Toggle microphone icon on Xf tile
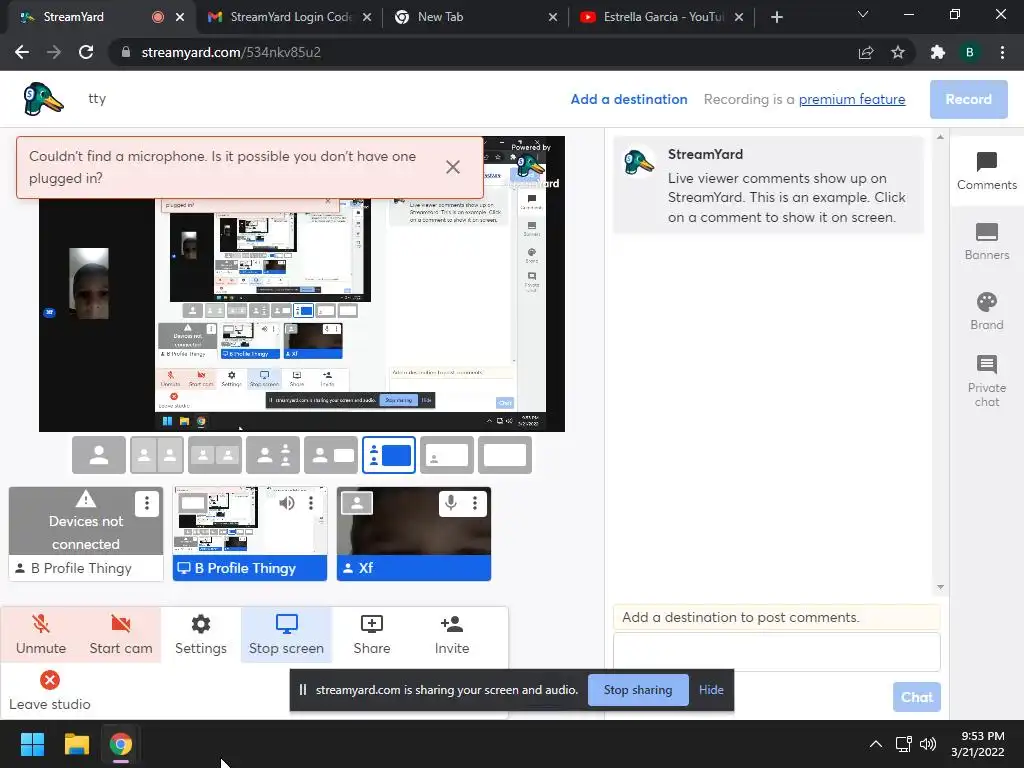The height and width of the screenshot is (768, 1024). pos(451,503)
